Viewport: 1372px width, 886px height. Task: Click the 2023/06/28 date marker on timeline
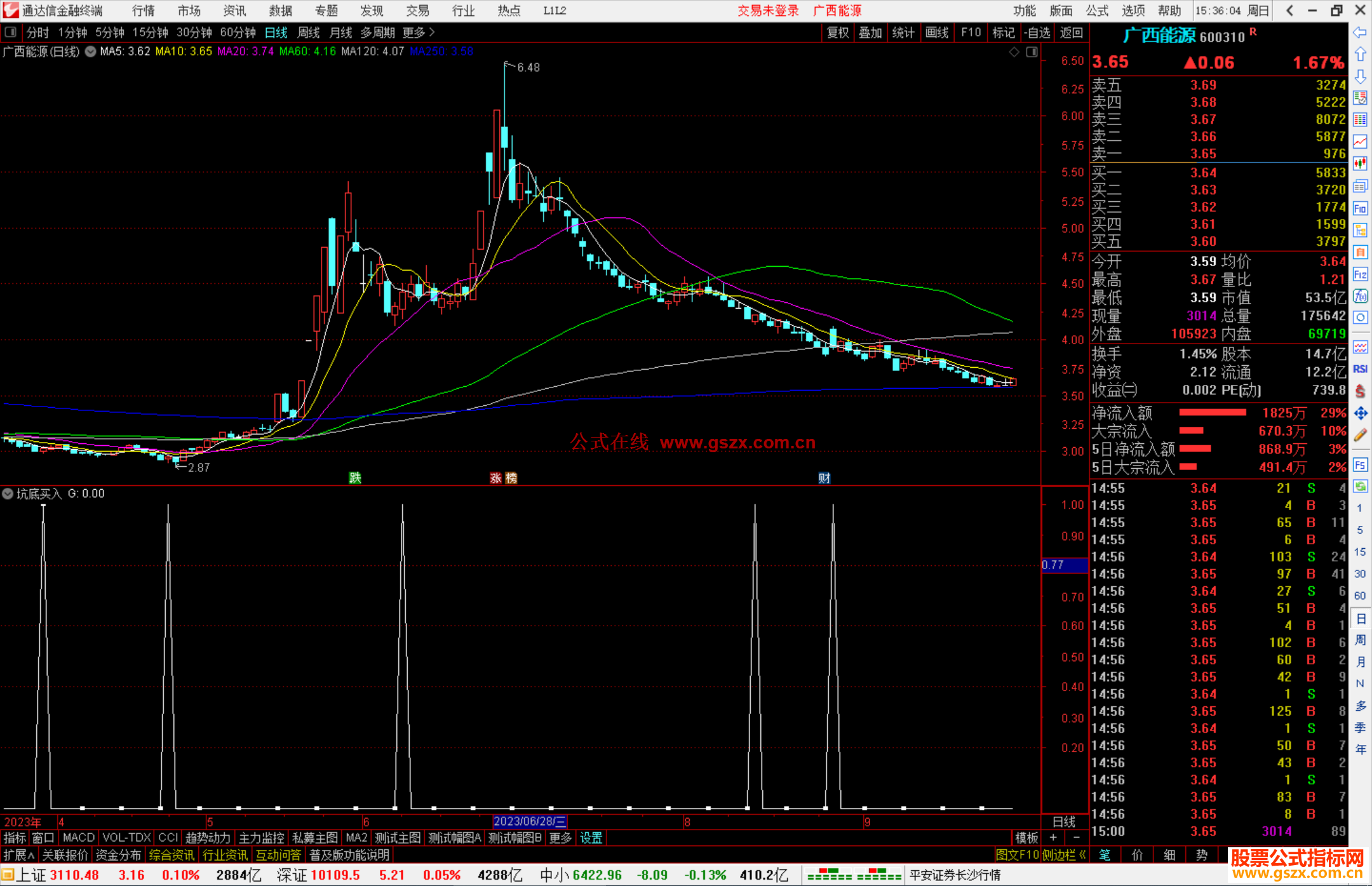(530, 822)
